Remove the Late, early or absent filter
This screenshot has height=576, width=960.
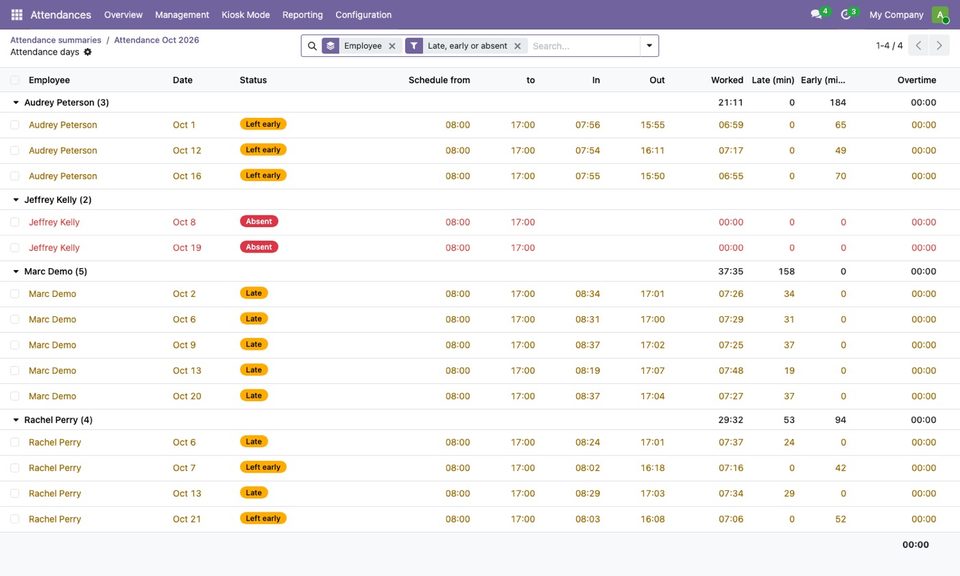pyautogui.click(x=517, y=46)
